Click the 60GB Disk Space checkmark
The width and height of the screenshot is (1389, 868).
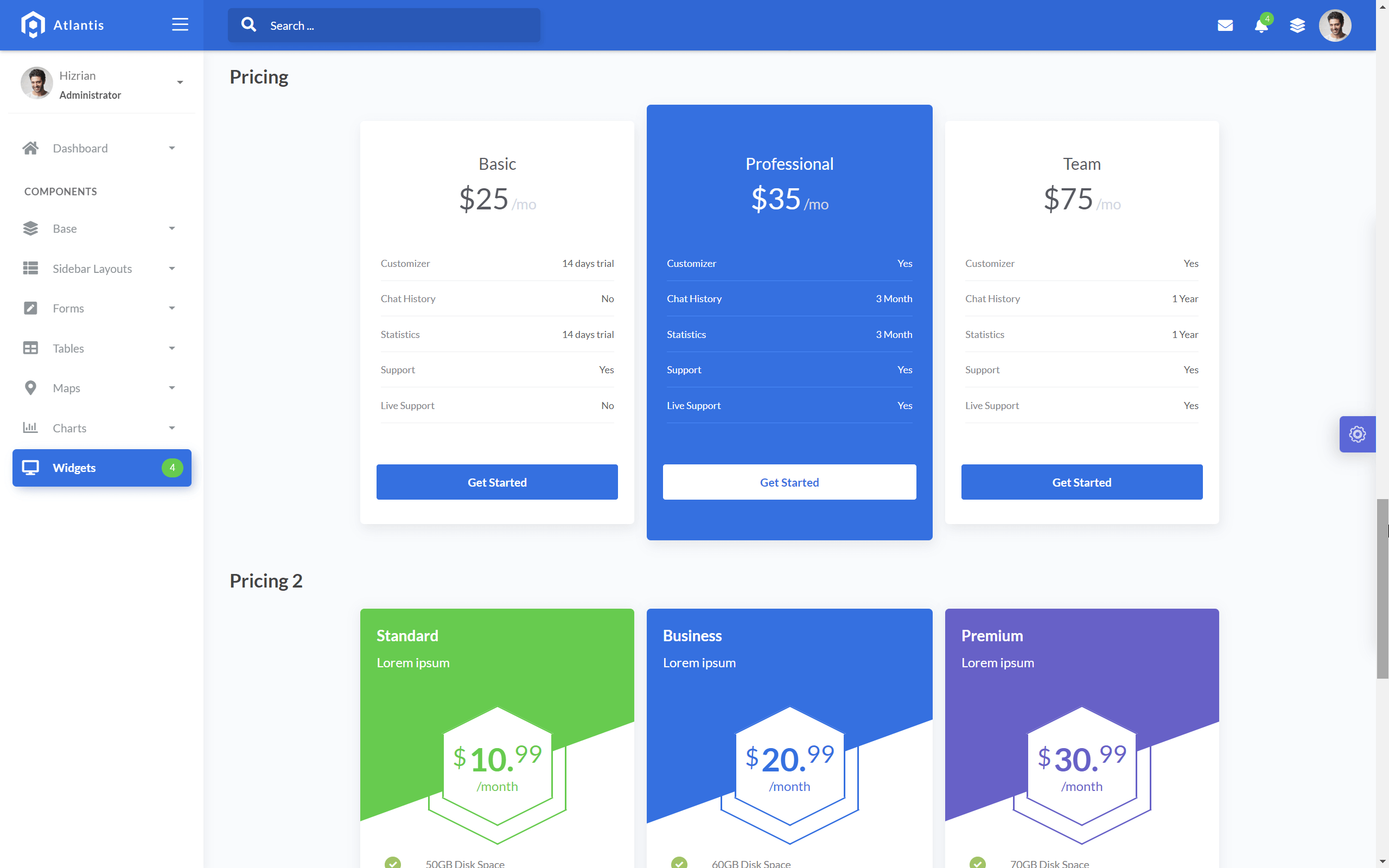679,862
